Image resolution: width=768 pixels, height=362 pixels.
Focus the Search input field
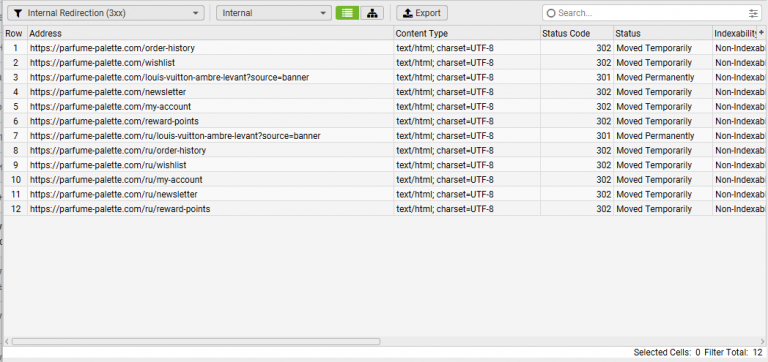(650, 13)
